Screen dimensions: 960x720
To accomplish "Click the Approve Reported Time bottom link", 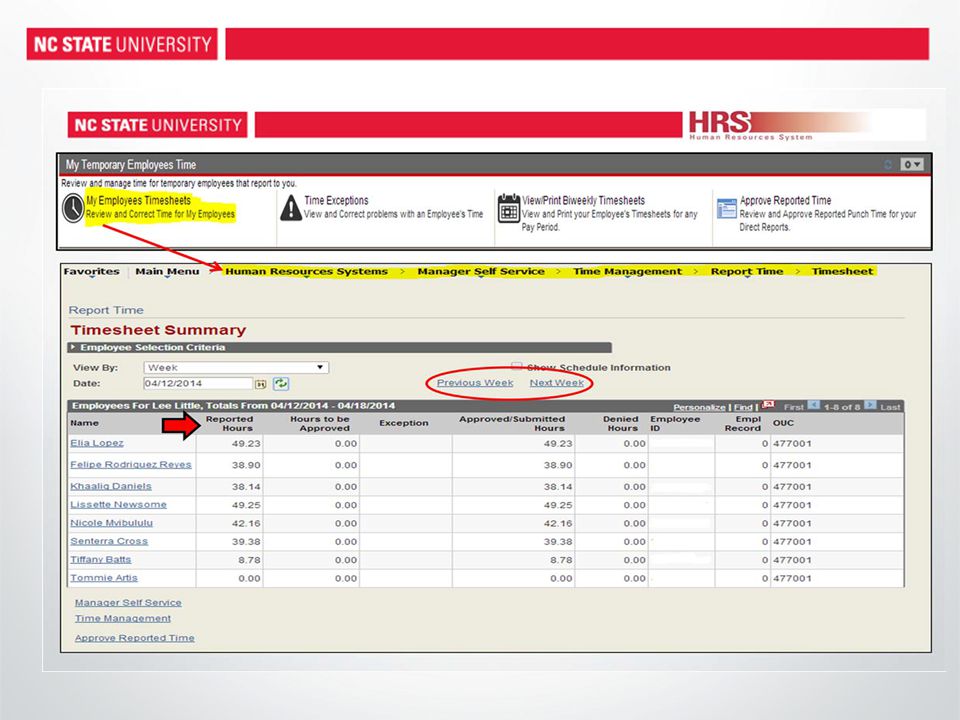I will click(135, 638).
